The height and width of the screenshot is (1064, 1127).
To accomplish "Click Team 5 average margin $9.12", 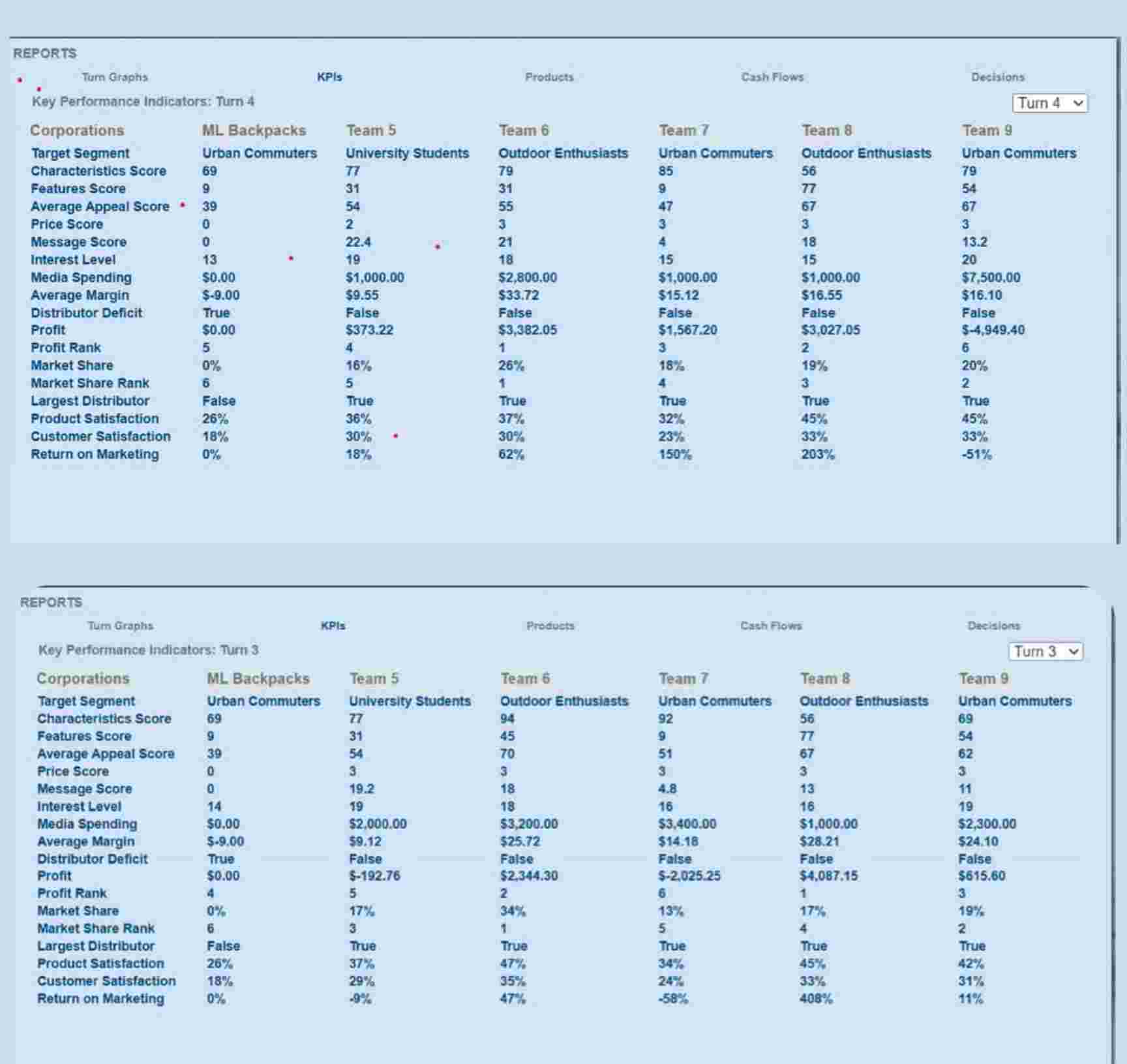I will pyautogui.click(x=365, y=842).
